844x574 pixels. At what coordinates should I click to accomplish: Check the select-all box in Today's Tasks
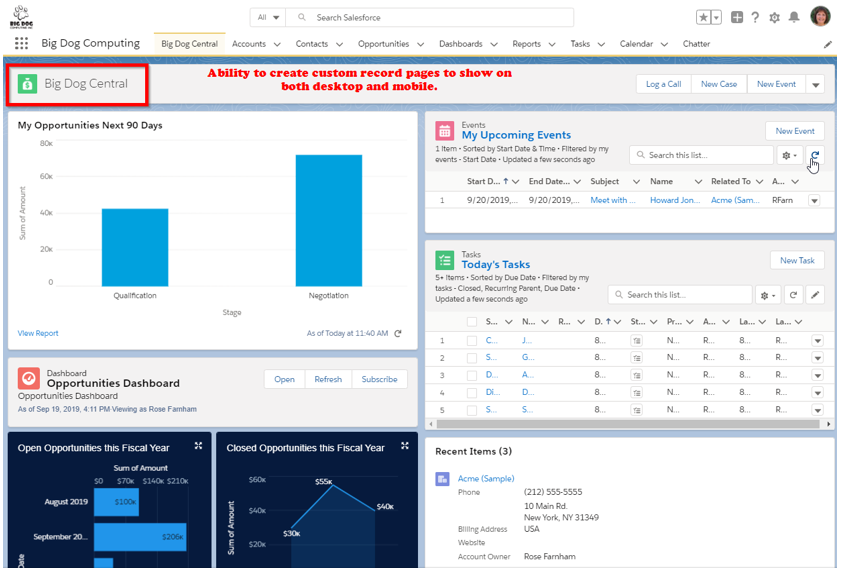coord(472,322)
